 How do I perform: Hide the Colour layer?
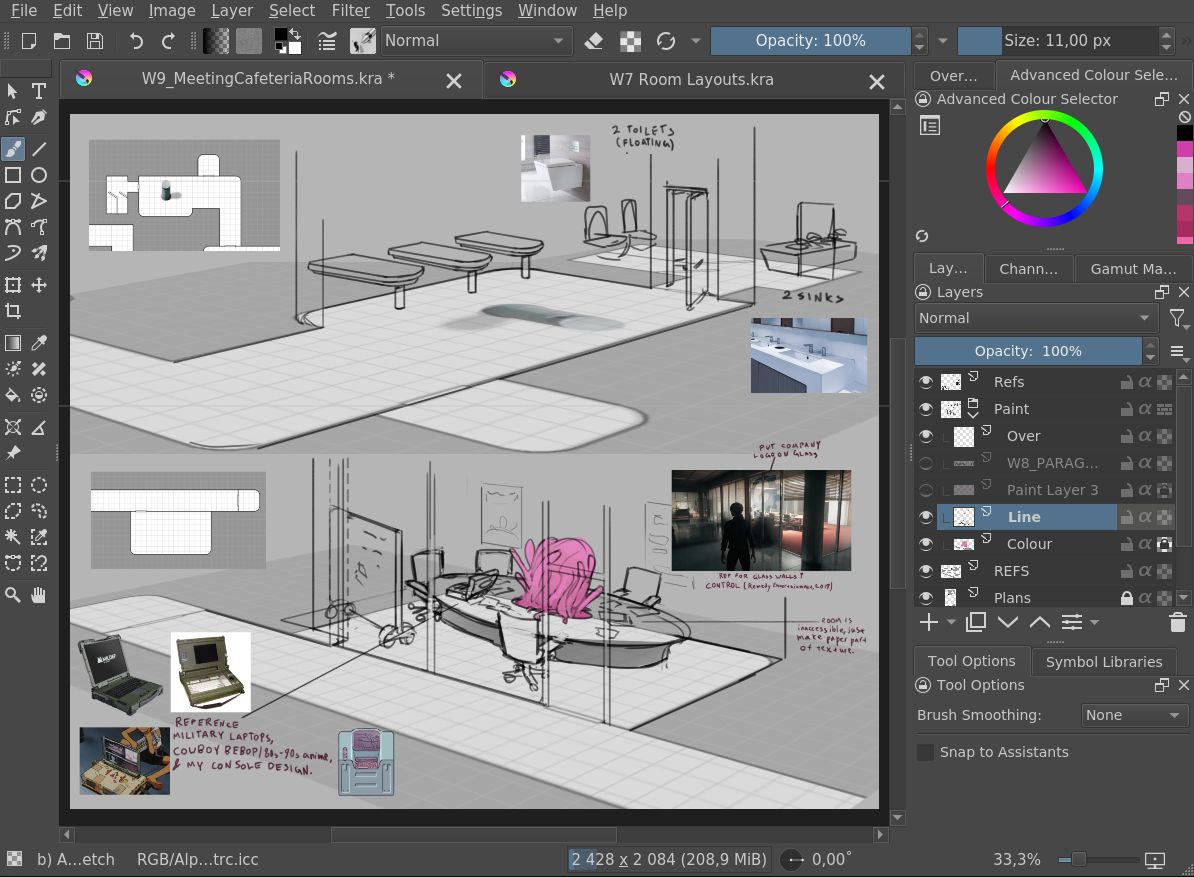point(926,544)
